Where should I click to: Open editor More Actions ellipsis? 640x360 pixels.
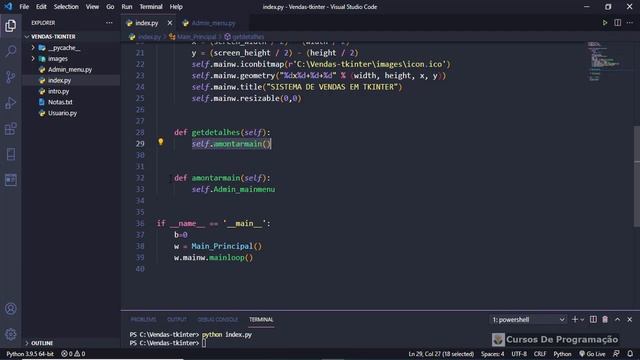point(630,23)
